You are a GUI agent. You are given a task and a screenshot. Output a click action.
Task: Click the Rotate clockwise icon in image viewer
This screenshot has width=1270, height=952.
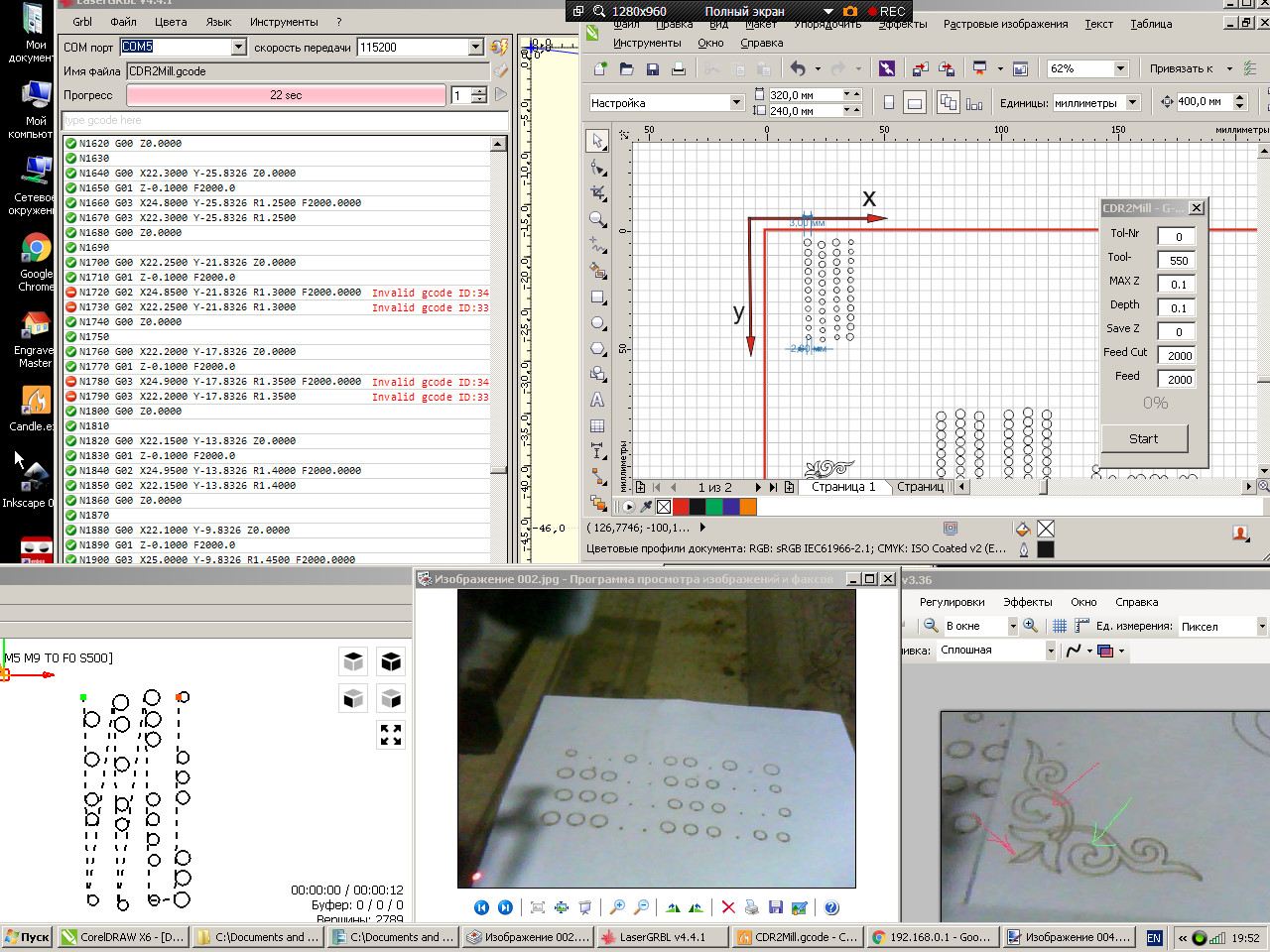coord(673,906)
